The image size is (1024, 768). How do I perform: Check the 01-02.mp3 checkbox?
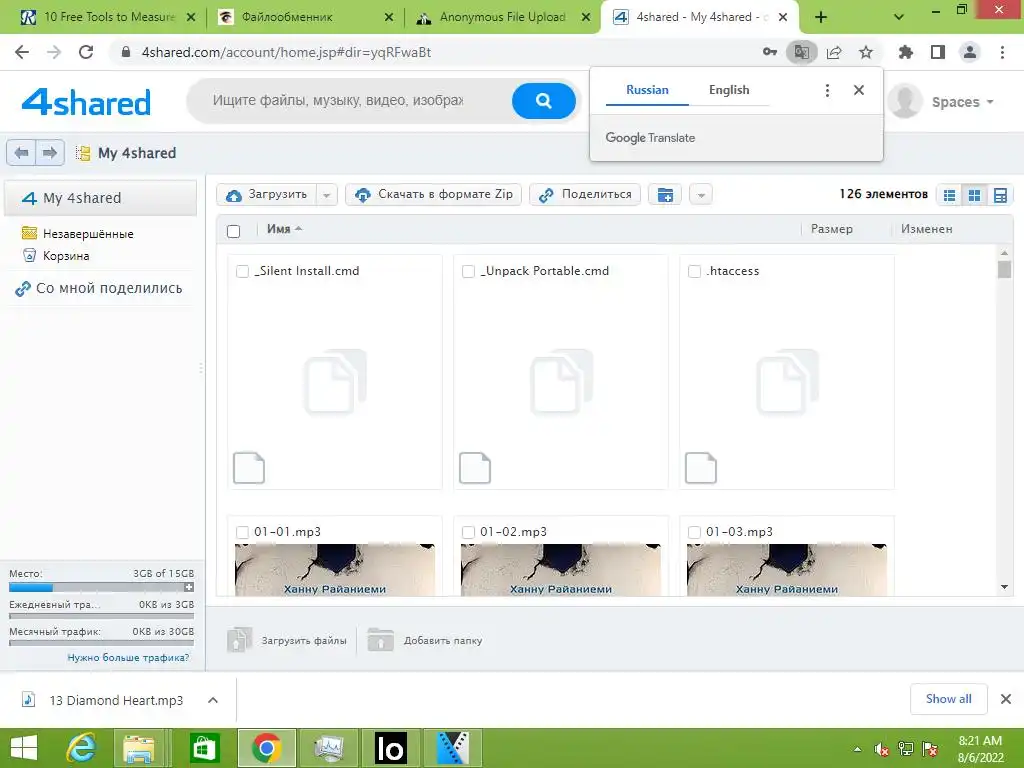point(468,532)
